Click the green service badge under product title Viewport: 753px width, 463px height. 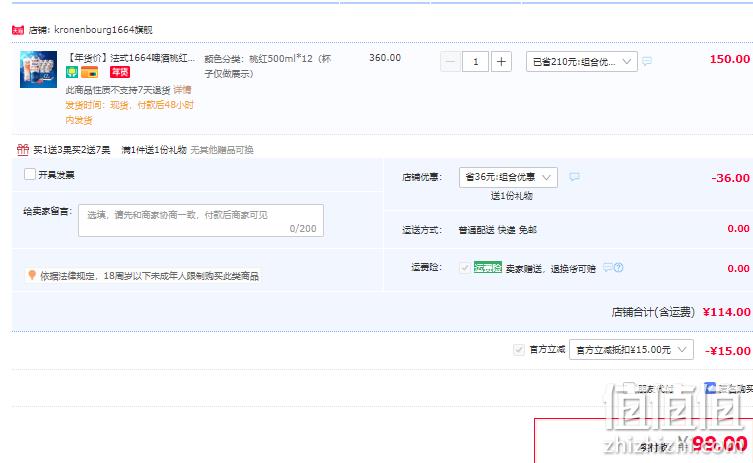click(72, 73)
